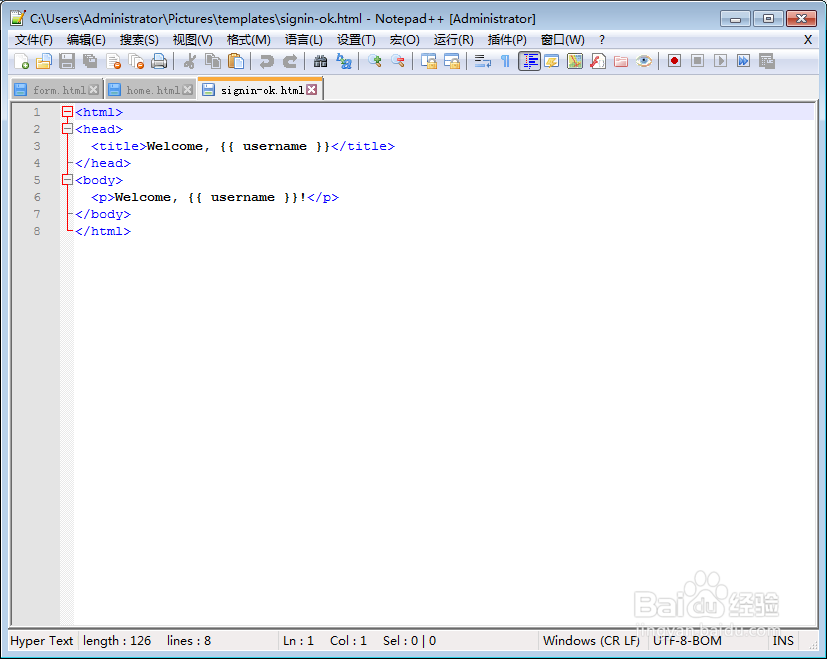Click the Windows (CR LF) status entry
827x659 pixels.
click(x=591, y=641)
